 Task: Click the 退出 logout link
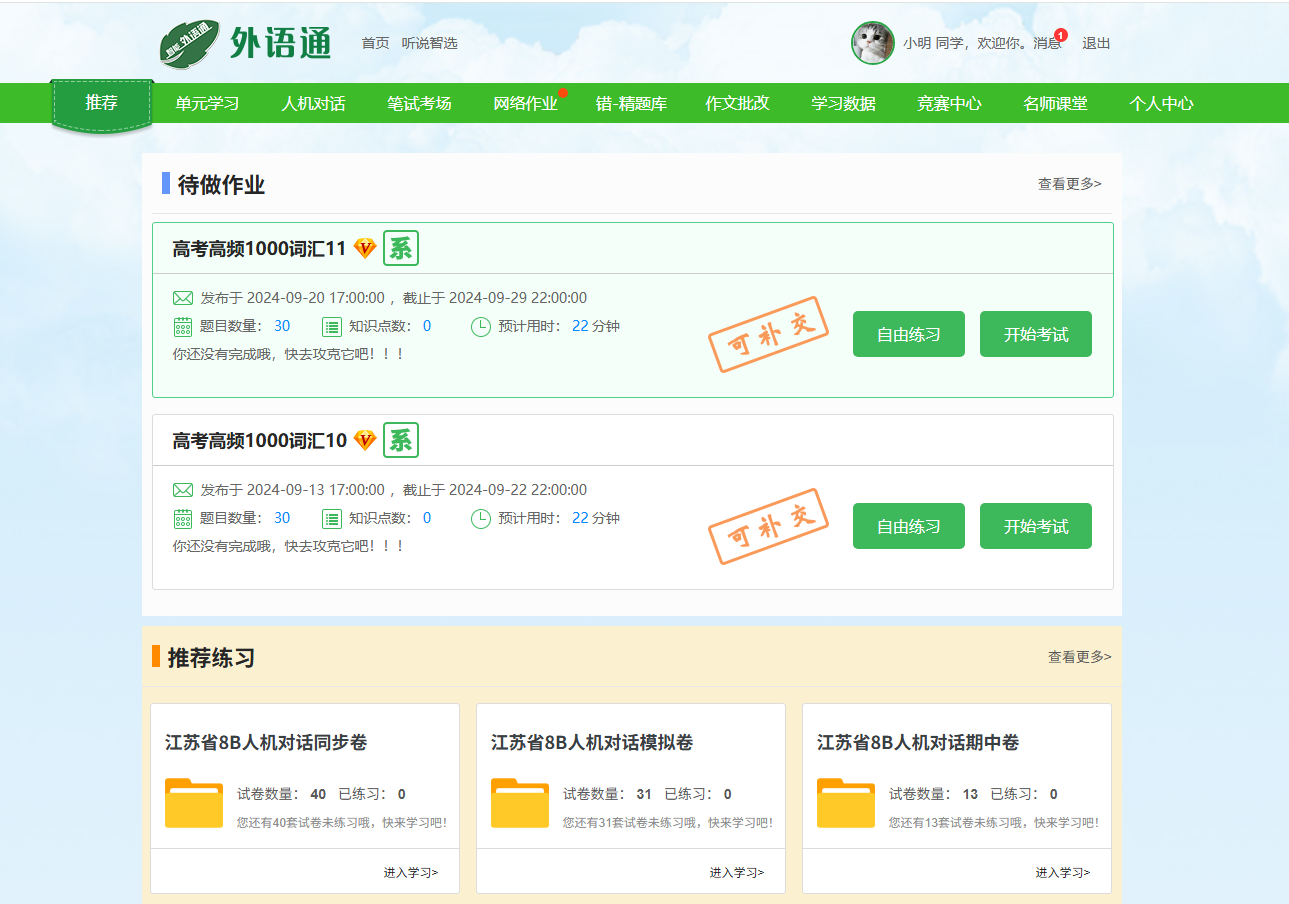tap(1096, 43)
